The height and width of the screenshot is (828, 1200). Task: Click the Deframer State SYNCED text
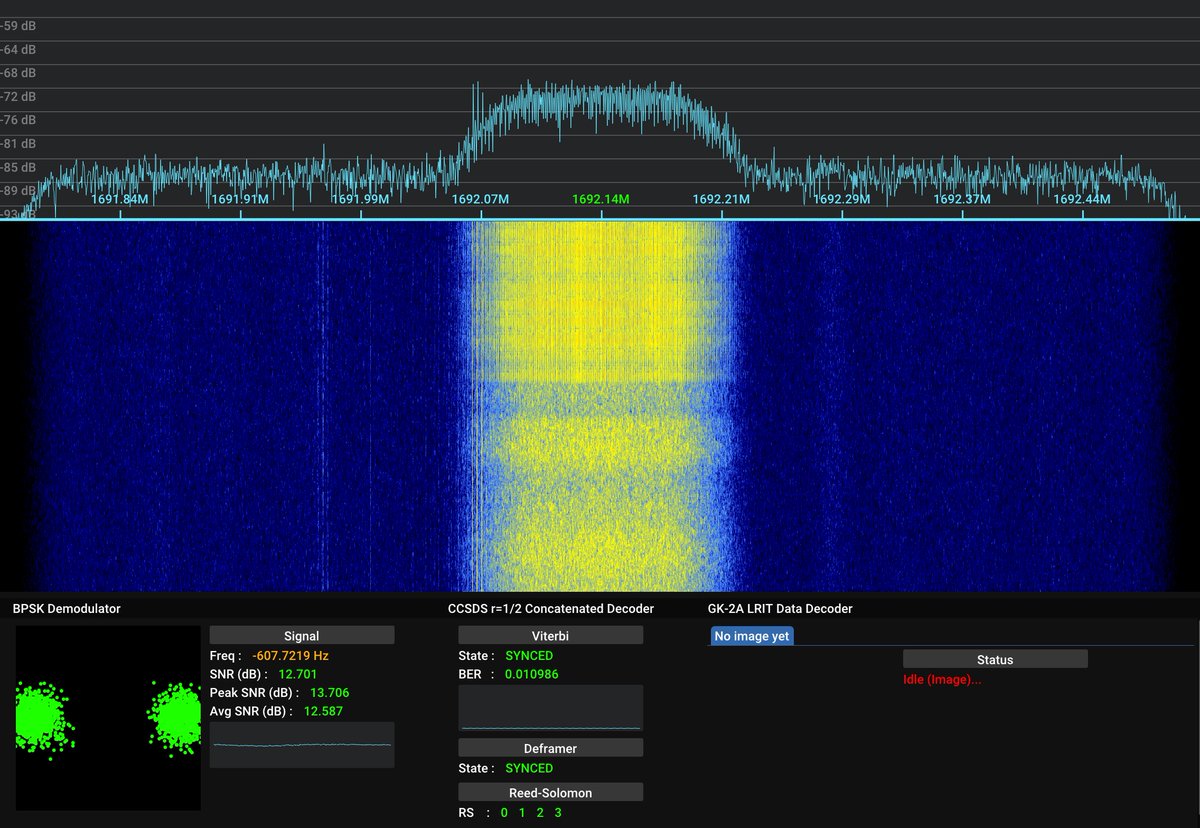click(x=529, y=768)
